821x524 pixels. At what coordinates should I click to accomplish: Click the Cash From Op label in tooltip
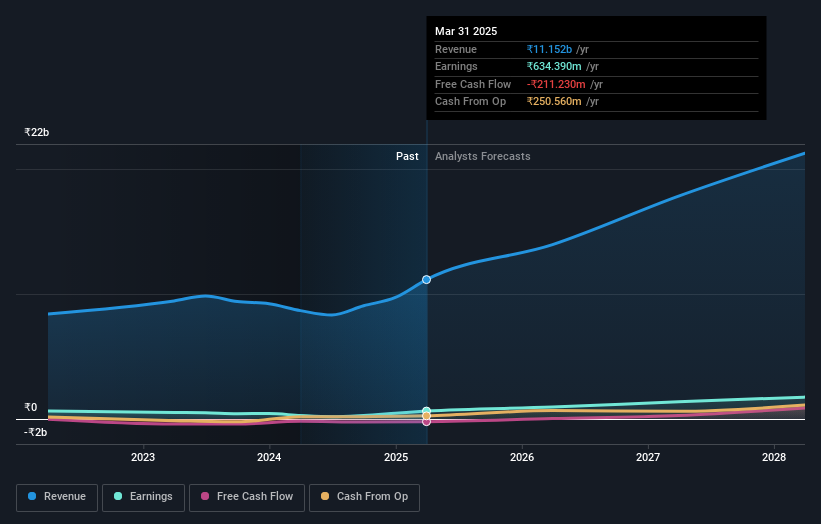pos(470,102)
